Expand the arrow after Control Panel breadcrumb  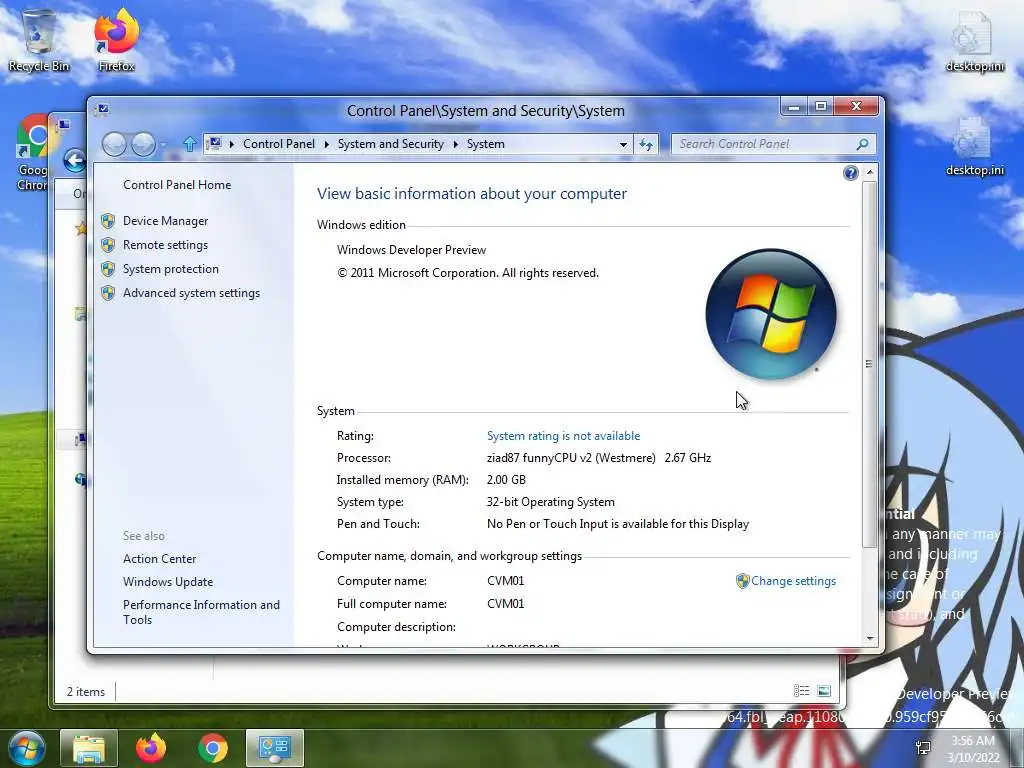coord(327,144)
